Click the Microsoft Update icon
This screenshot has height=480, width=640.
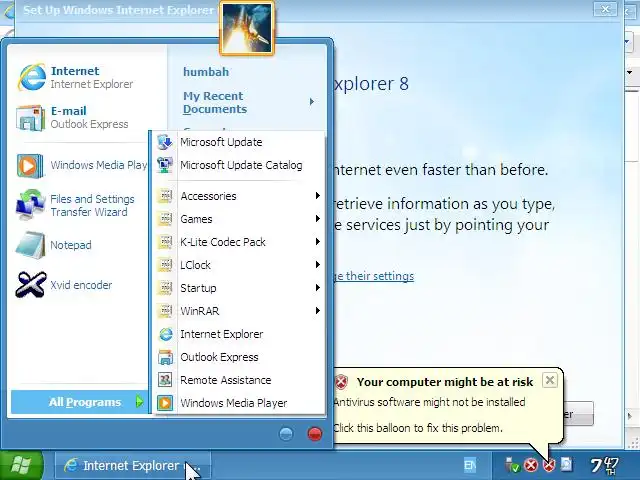tap(165, 142)
